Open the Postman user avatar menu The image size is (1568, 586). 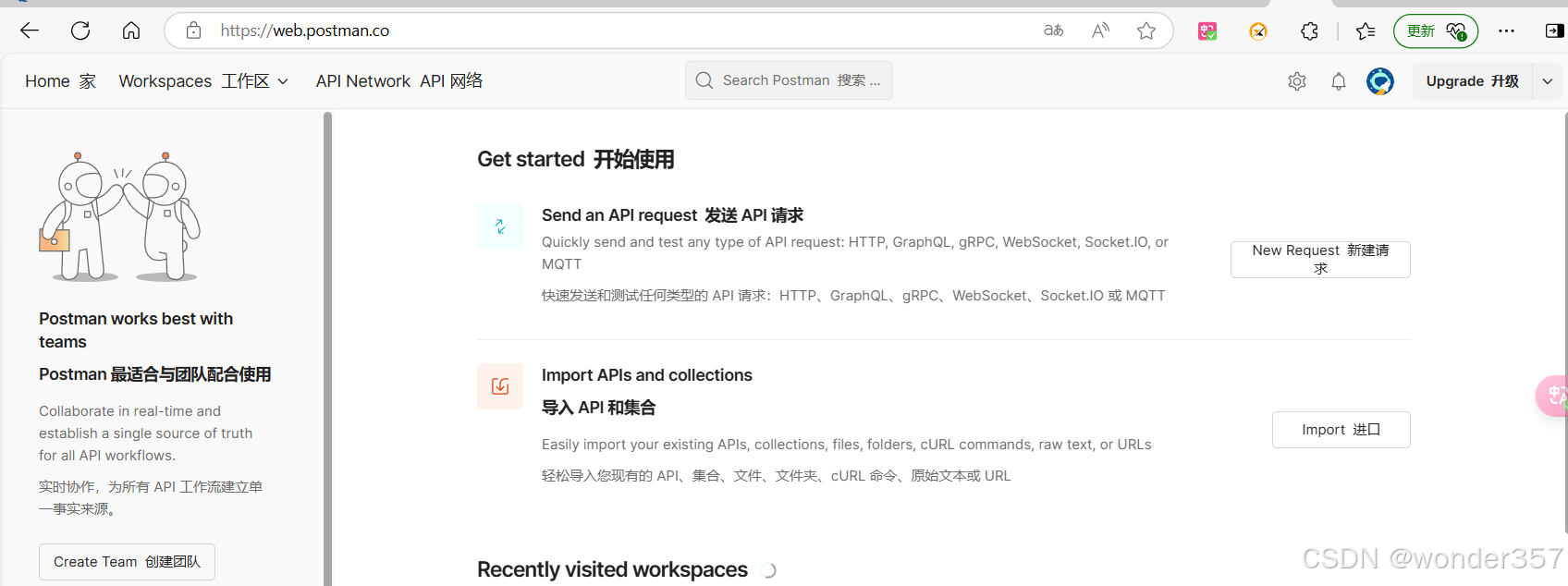tap(1380, 81)
